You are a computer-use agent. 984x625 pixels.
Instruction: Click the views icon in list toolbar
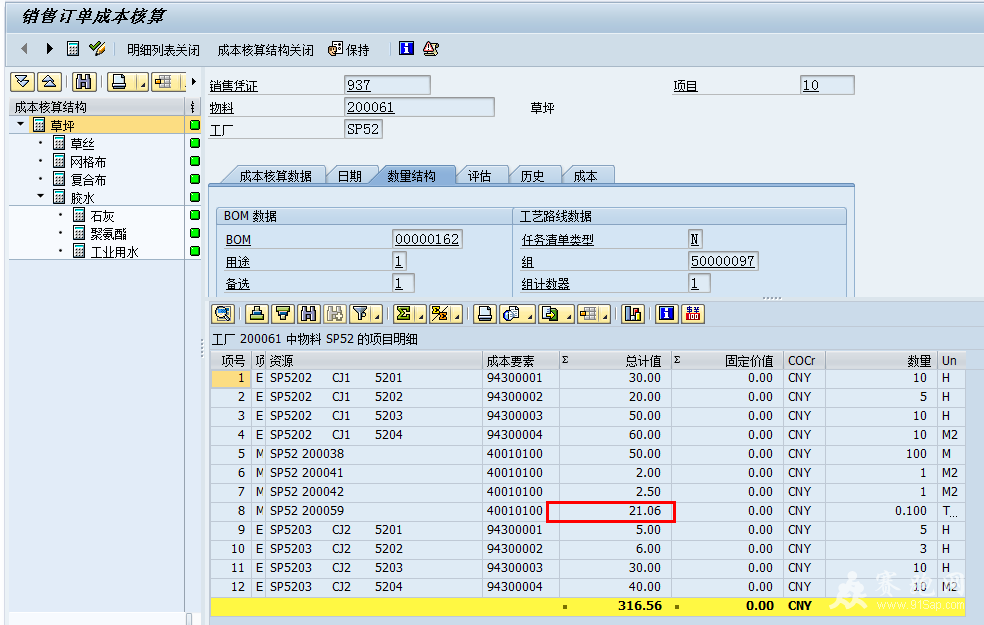point(512,313)
